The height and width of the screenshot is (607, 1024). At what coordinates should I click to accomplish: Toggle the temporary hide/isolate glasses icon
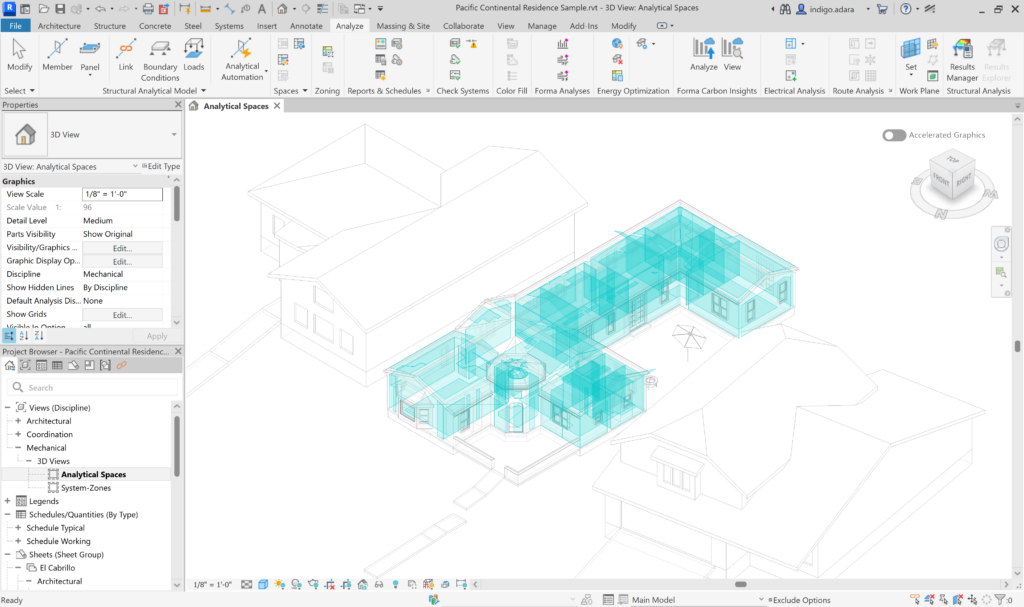[x=378, y=585]
